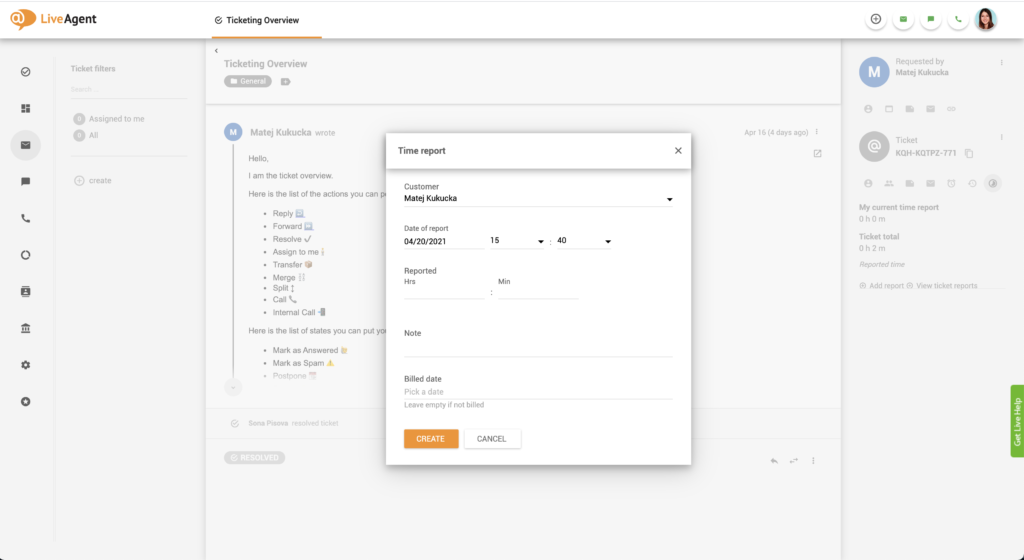Click the plus create icon in header
This screenshot has height=560, width=1024.
pyautogui.click(x=876, y=19)
